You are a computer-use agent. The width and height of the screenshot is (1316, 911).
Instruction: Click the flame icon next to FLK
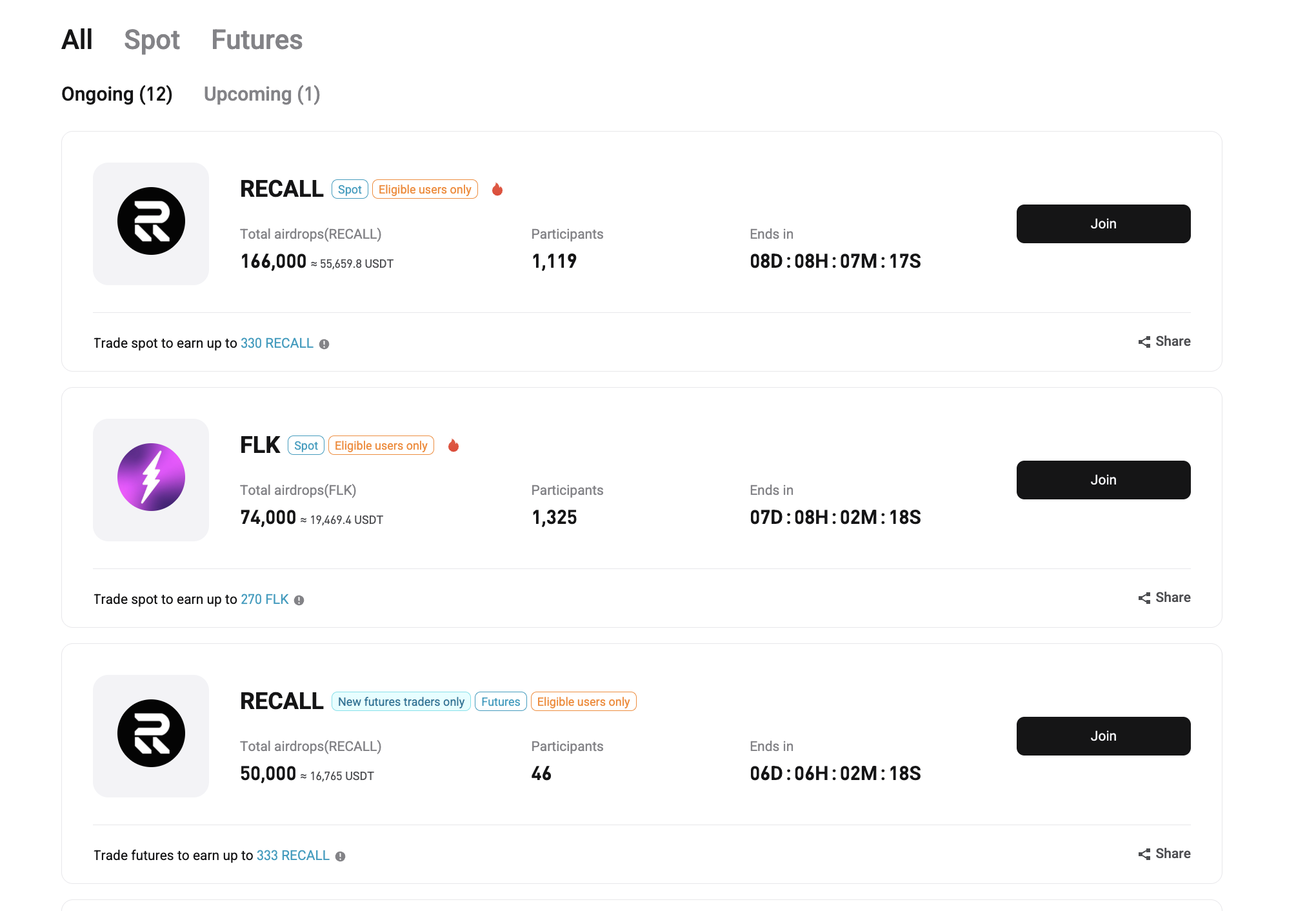point(454,445)
